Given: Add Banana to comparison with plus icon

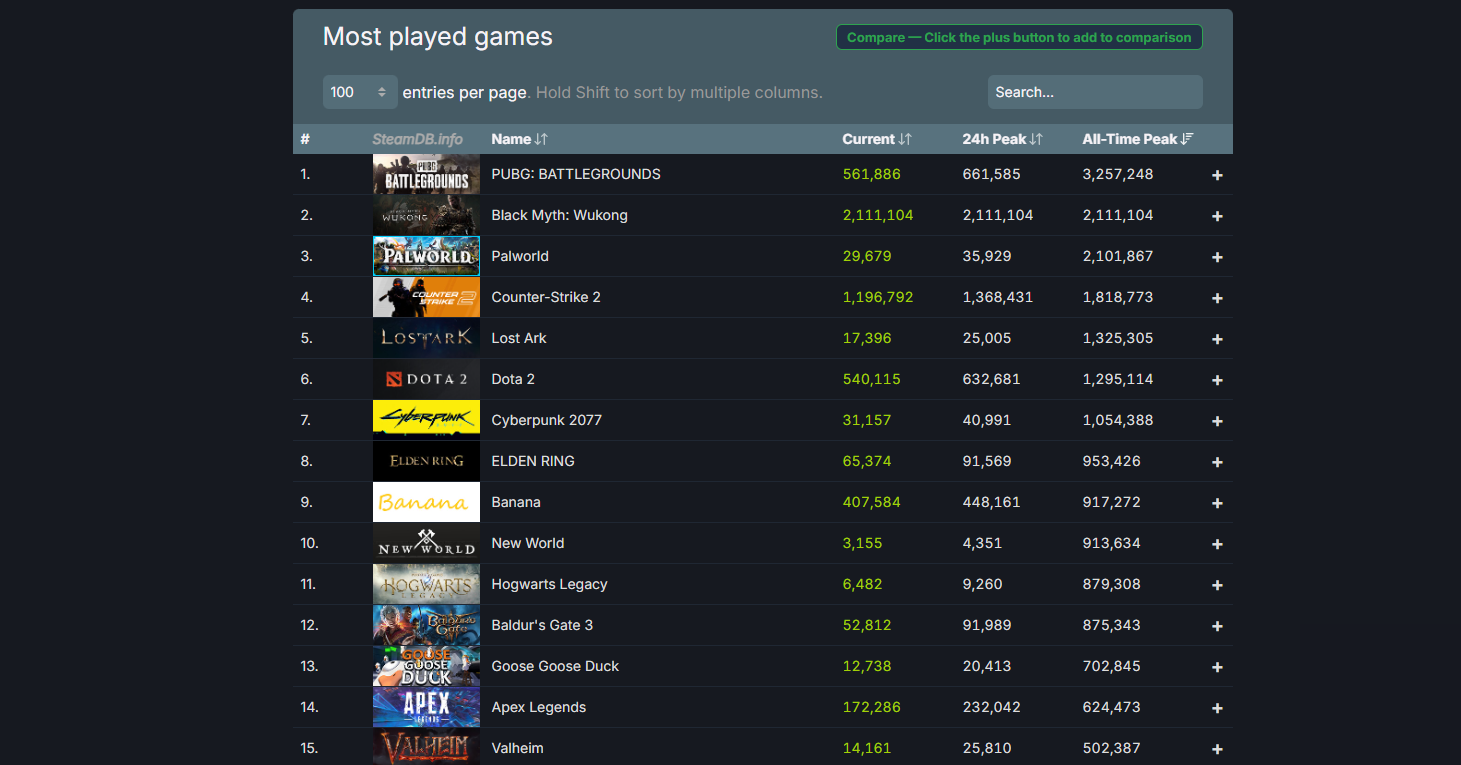Looking at the screenshot, I should 1217,503.
